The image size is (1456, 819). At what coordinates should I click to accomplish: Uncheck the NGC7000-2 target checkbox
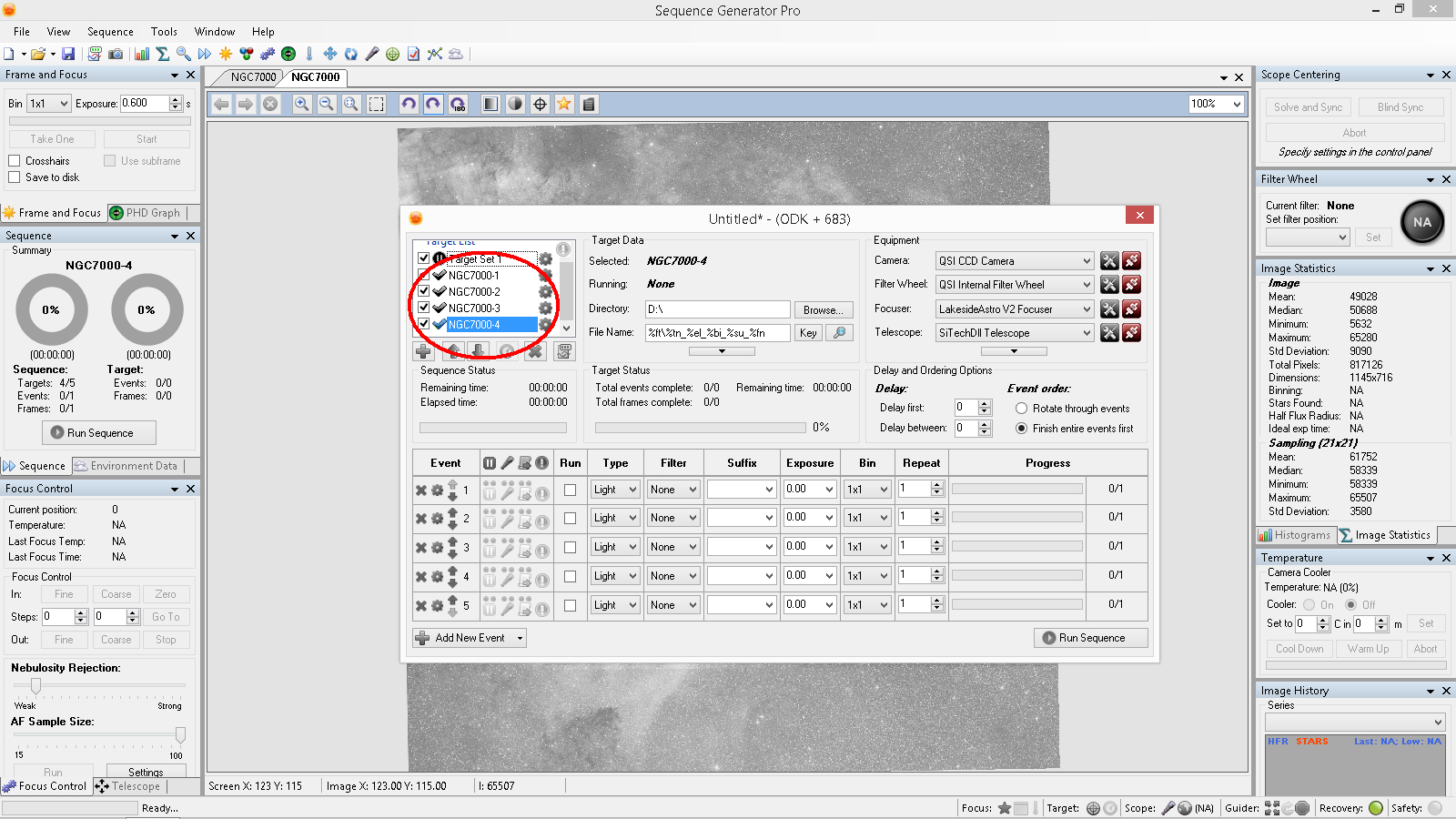(424, 291)
